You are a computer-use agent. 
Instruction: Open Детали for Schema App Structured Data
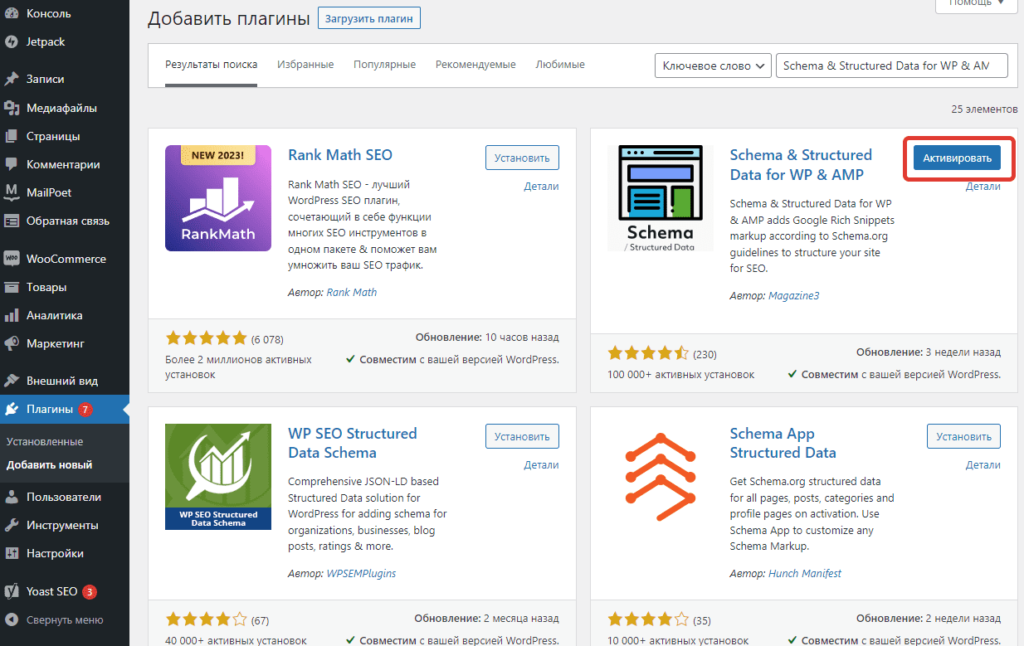tap(983, 465)
